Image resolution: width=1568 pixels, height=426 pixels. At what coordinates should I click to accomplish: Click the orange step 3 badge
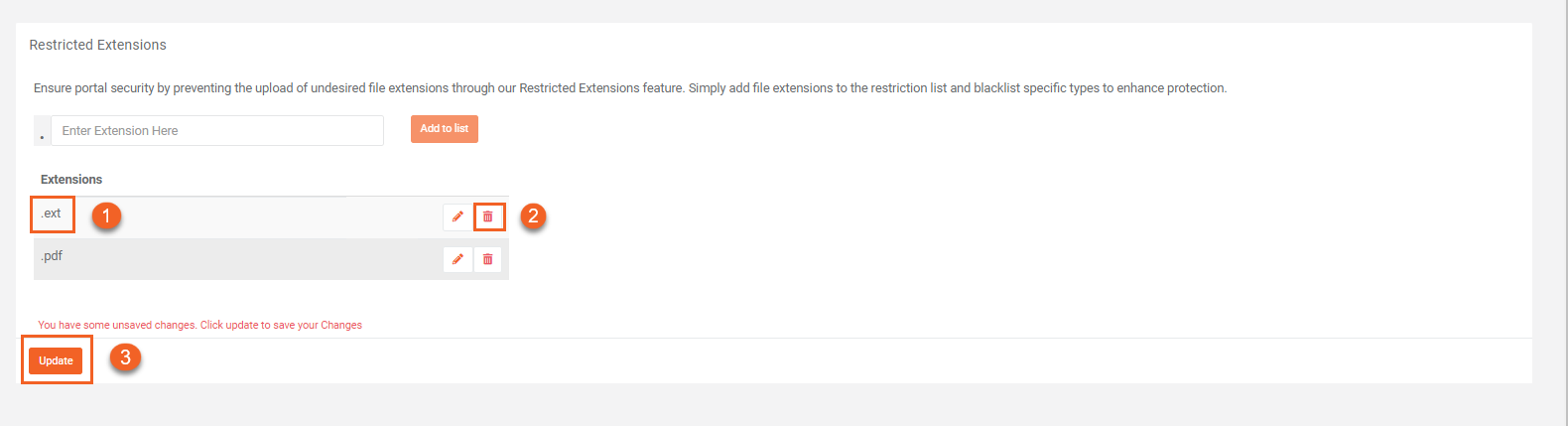(125, 357)
